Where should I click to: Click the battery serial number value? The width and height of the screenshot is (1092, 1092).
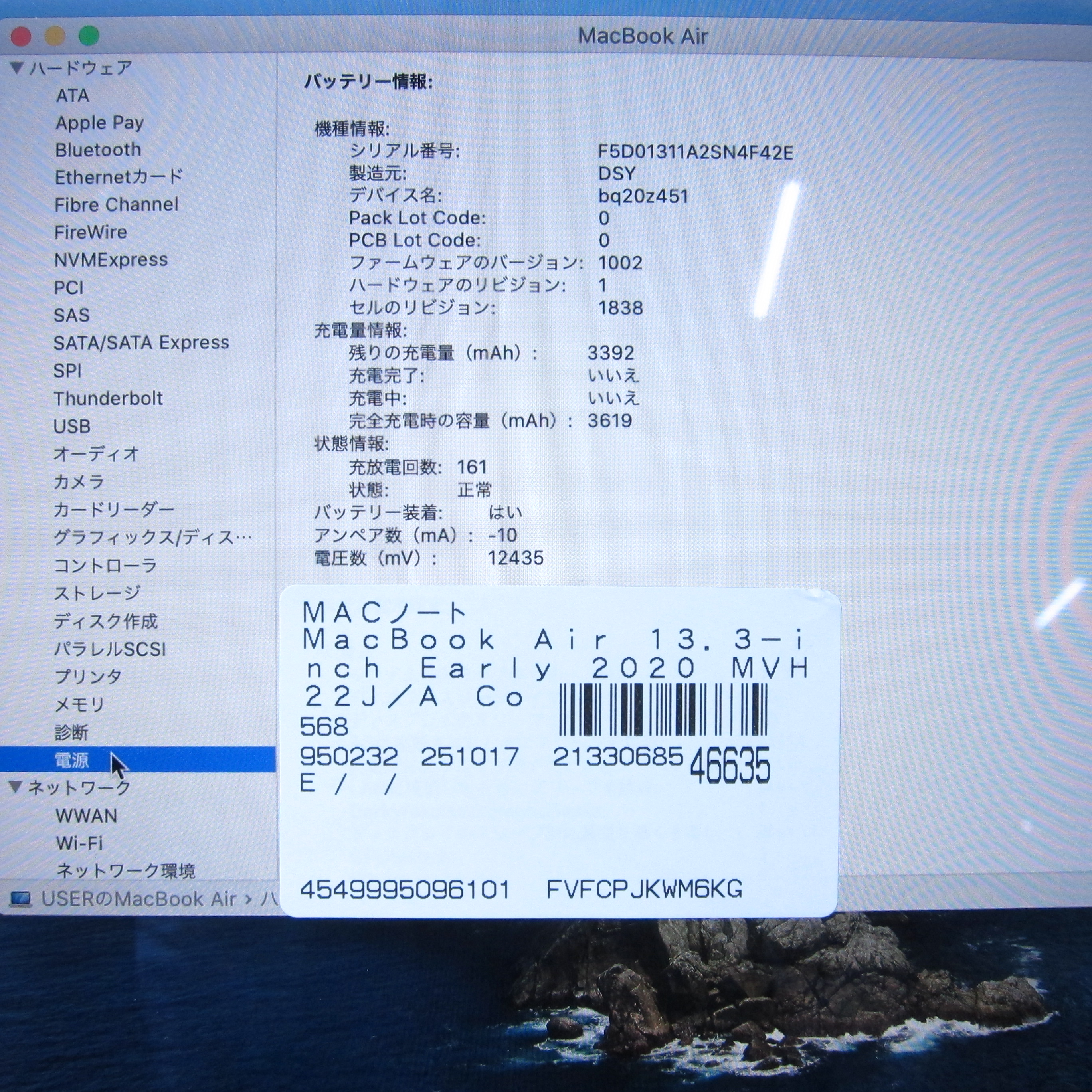coord(695,152)
